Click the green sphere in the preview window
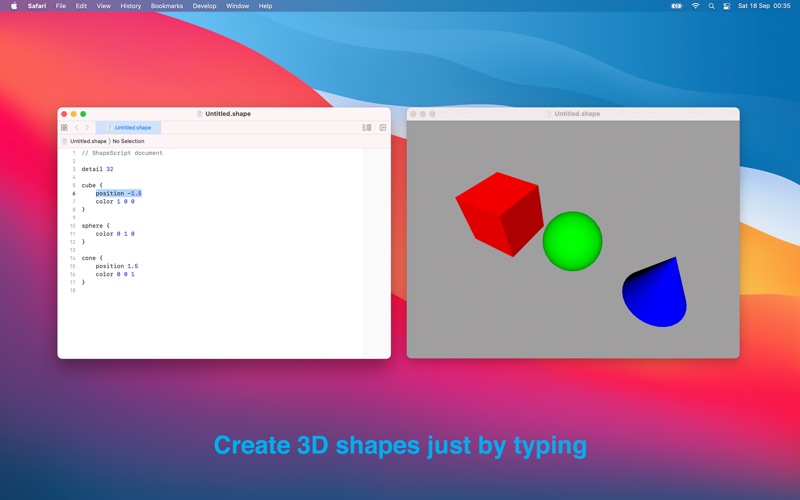The image size is (800, 500). pyautogui.click(x=572, y=241)
